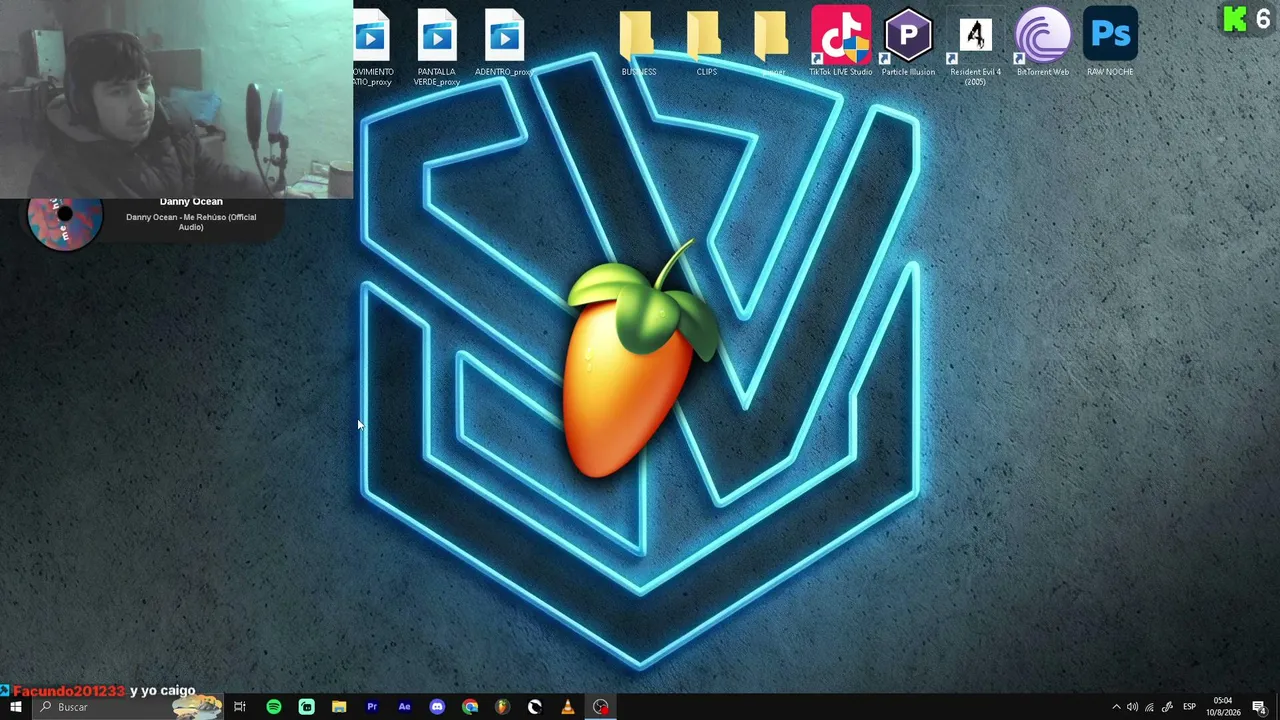Screen dimensions: 1280x720
Task: Open Google Chrome from the taskbar
Action: 470,707
